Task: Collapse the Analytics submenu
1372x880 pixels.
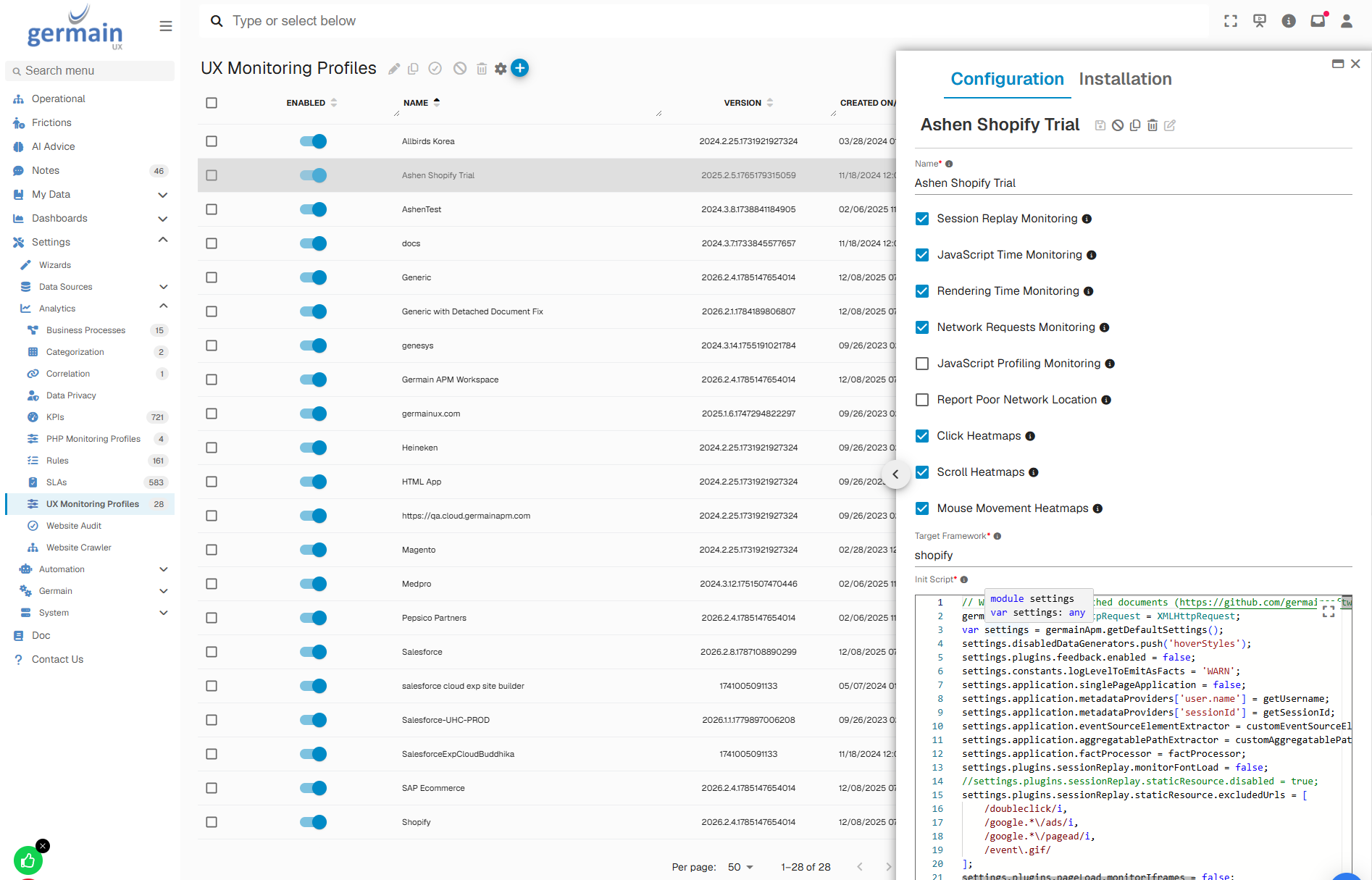Action: [164, 307]
